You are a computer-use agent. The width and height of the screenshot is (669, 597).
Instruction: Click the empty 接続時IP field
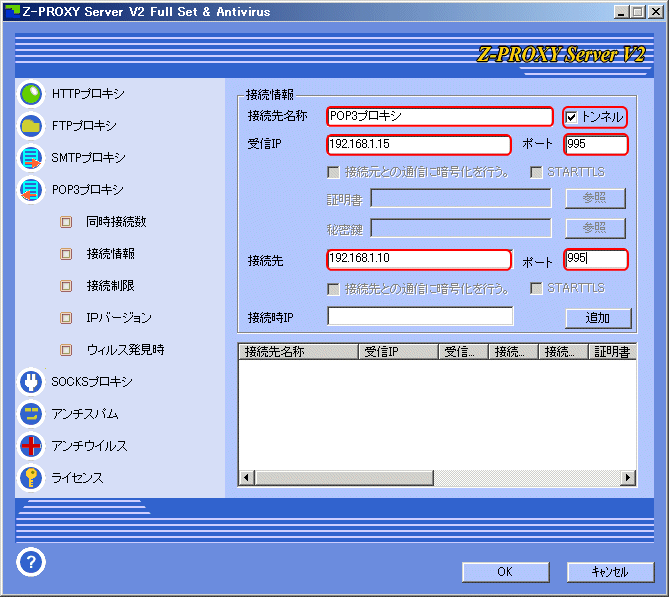click(420, 316)
